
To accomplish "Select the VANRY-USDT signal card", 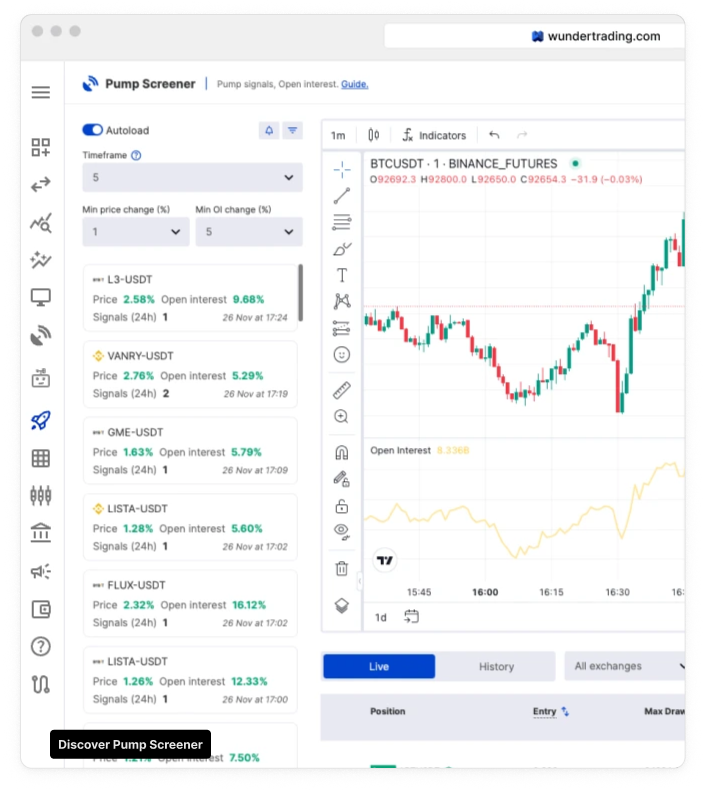I will point(190,374).
